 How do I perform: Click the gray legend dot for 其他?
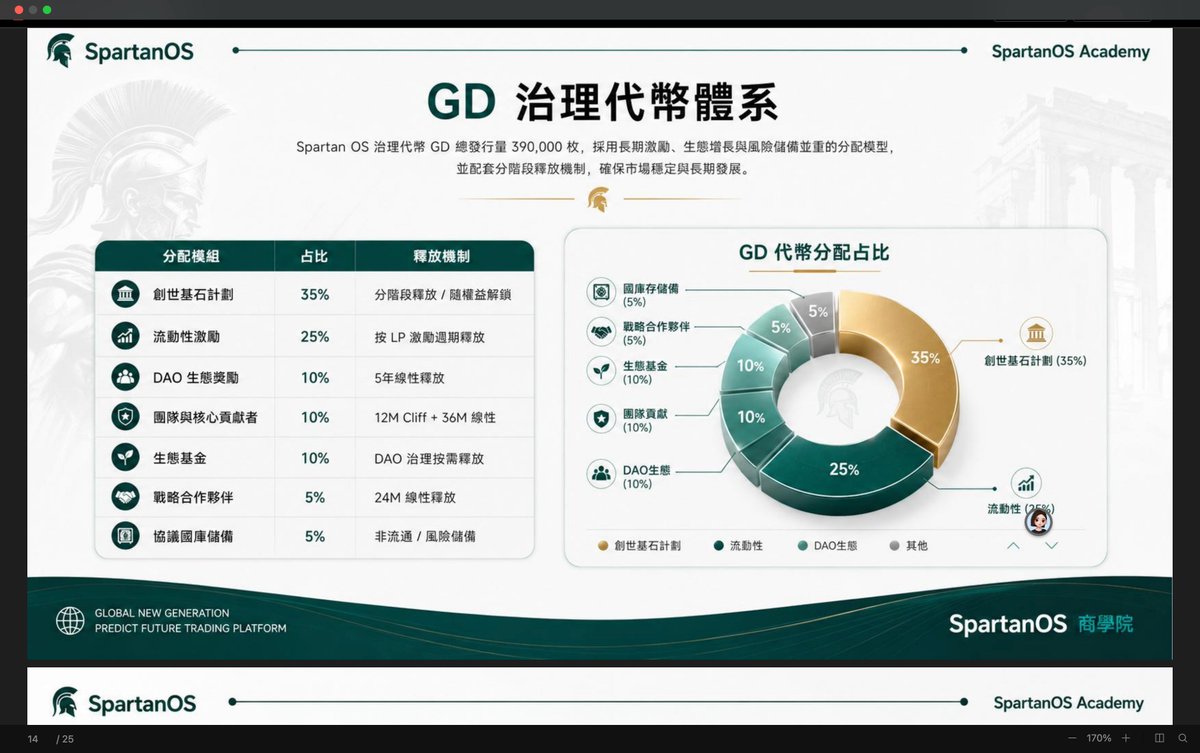click(894, 546)
